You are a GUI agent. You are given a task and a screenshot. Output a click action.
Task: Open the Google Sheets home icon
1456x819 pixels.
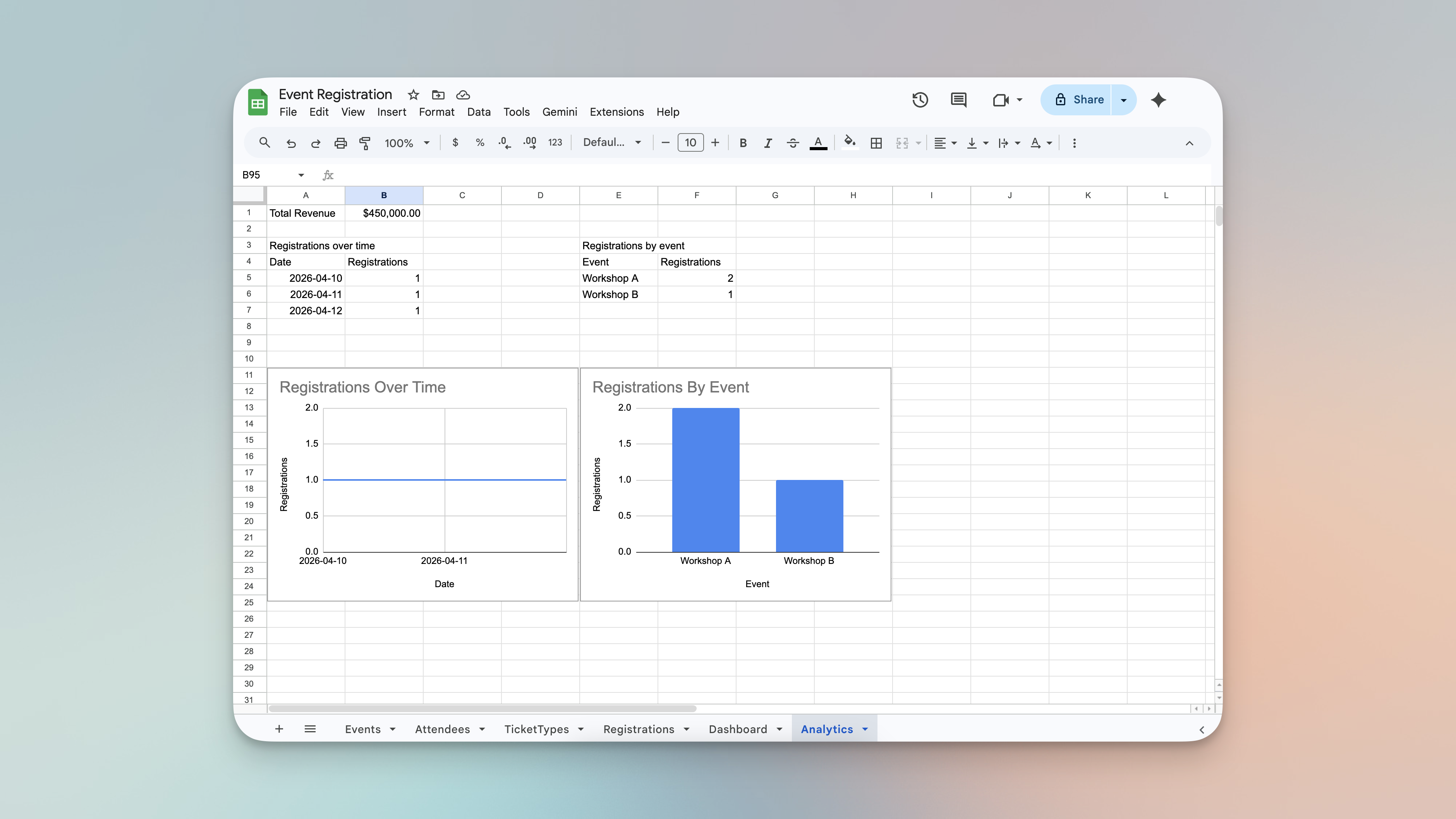258,102
